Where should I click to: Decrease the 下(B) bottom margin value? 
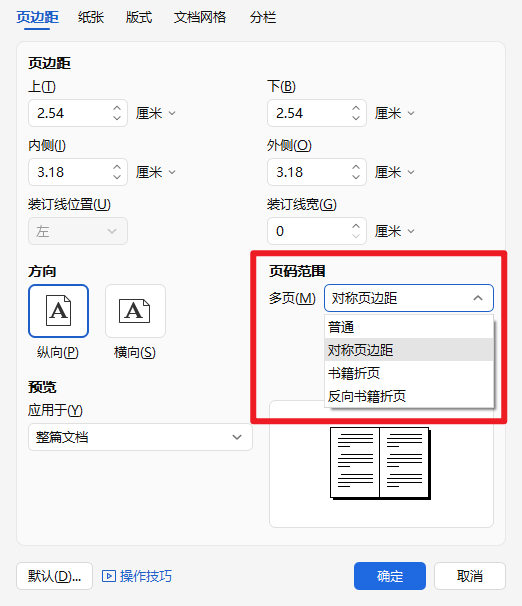click(x=356, y=118)
